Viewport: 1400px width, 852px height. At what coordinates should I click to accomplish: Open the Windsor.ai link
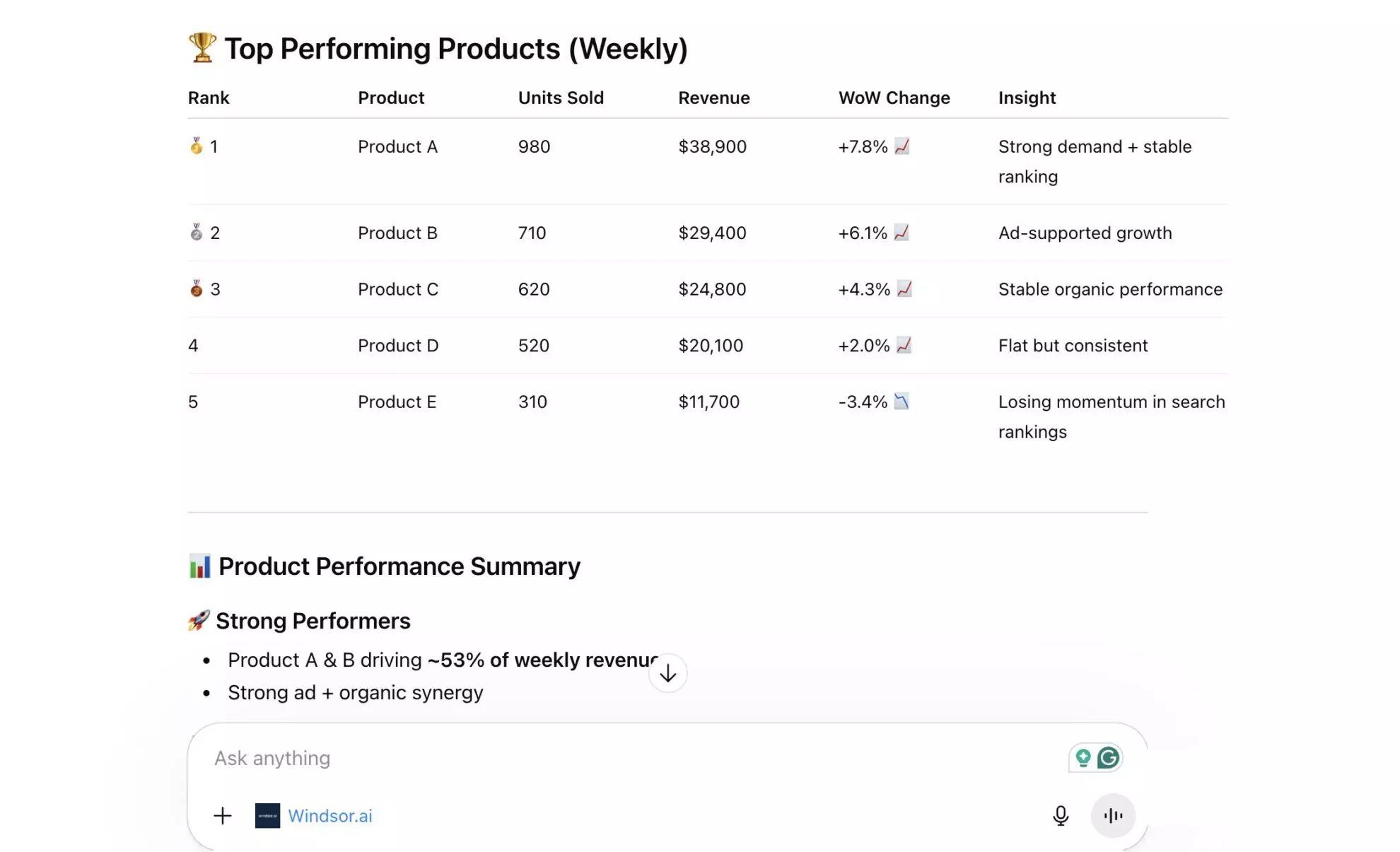[x=331, y=815]
